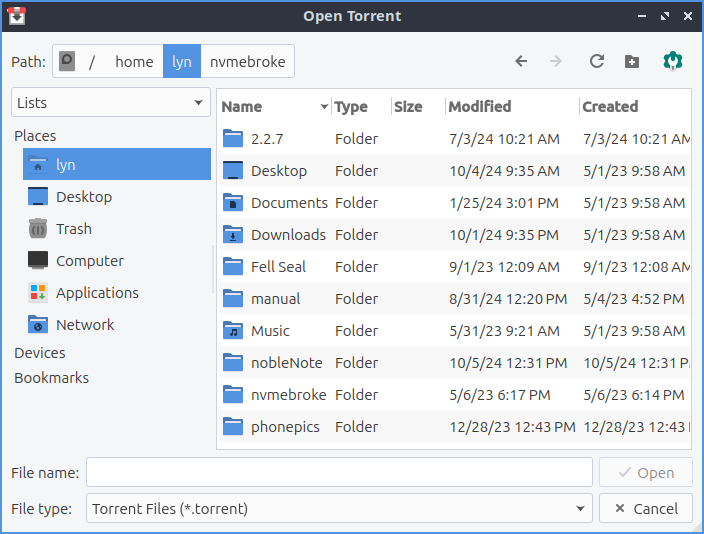Select Network in the Places sidebar

[x=84, y=325]
